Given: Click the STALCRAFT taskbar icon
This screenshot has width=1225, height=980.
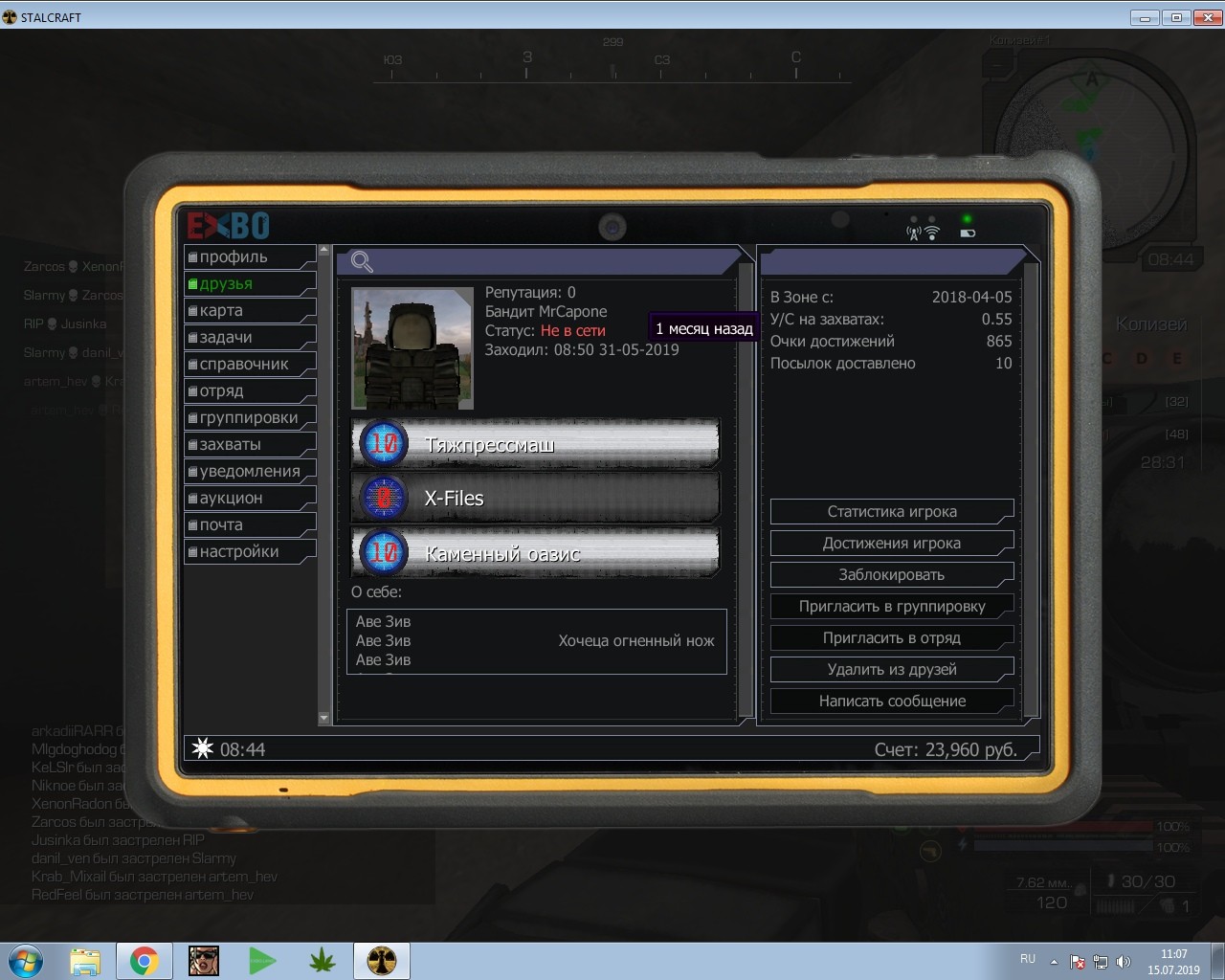Looking at the screenshot, I should (382, 961).
